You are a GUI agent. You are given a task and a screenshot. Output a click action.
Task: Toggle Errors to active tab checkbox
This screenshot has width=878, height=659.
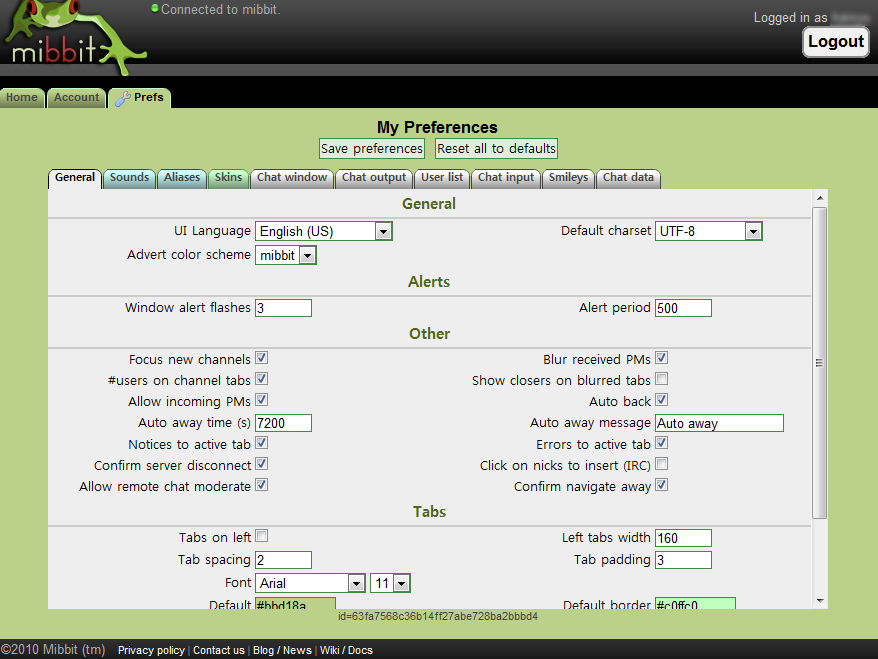click(661, 443)
